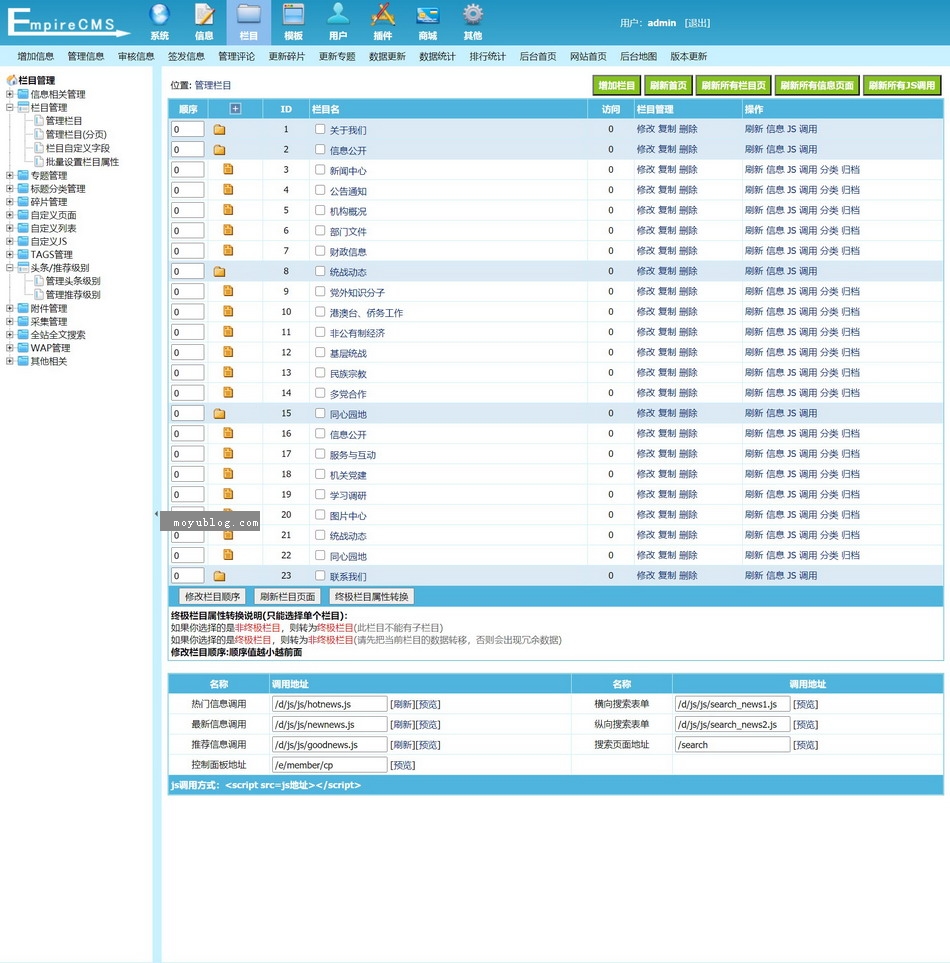Click folder icon in row ID 15
This screenshot has height=963, width=950.
[x=219, y=413]
